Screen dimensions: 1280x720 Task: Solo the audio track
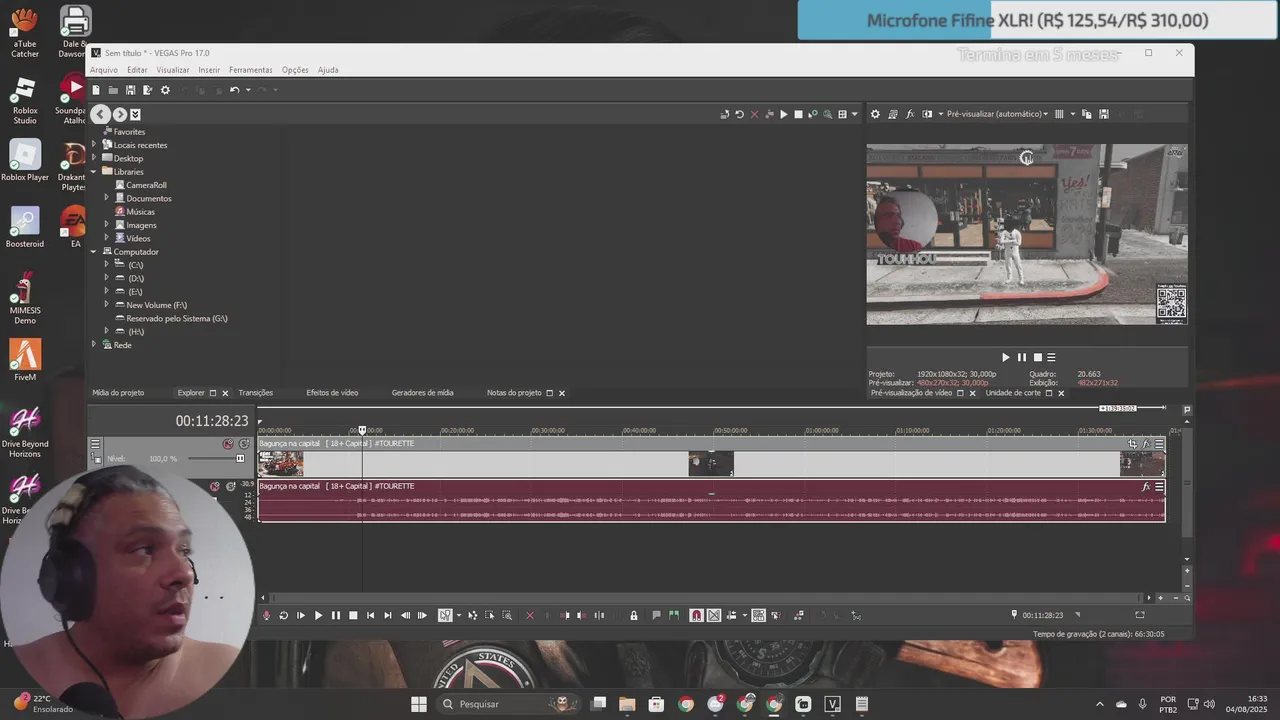pos(230,487)
